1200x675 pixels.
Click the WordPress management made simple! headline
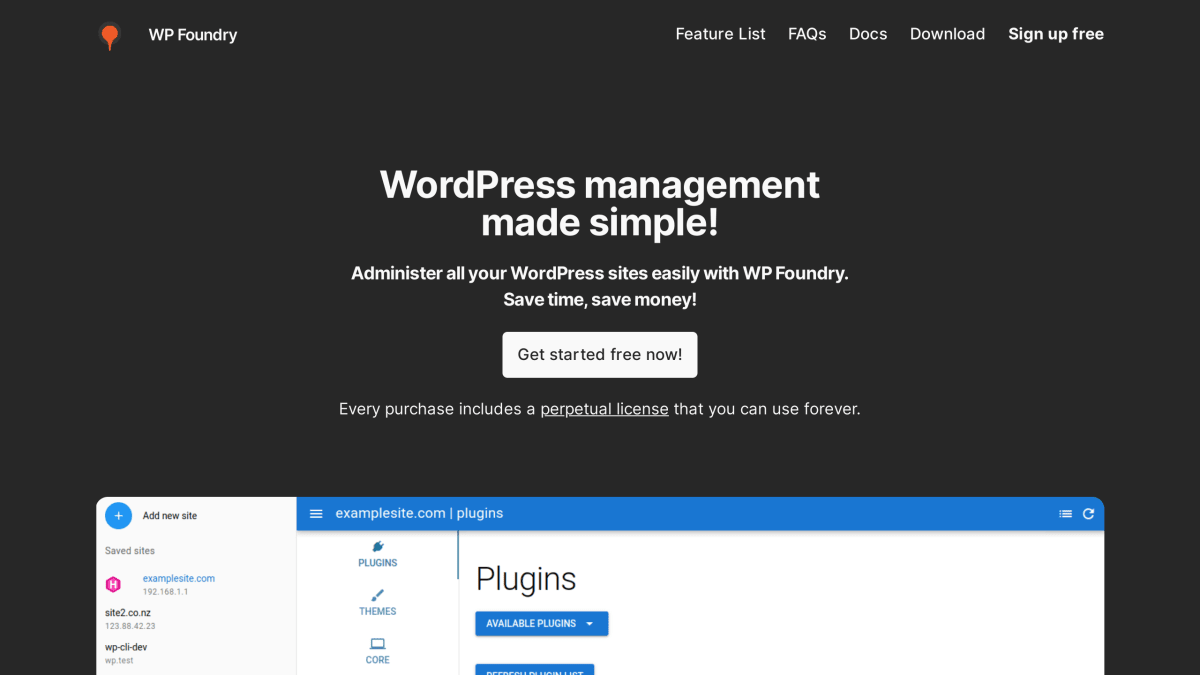(600, 203)
